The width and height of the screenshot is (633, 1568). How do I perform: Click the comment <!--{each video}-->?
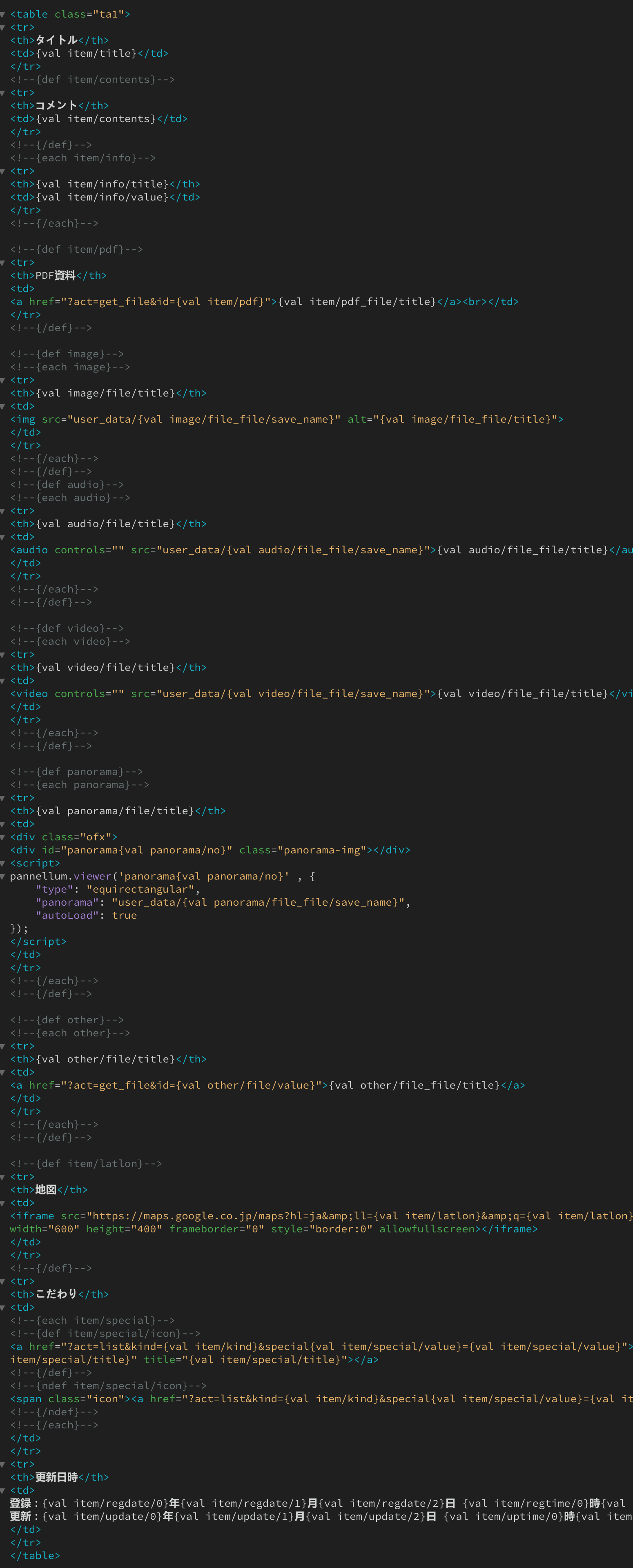coord(70,641)
